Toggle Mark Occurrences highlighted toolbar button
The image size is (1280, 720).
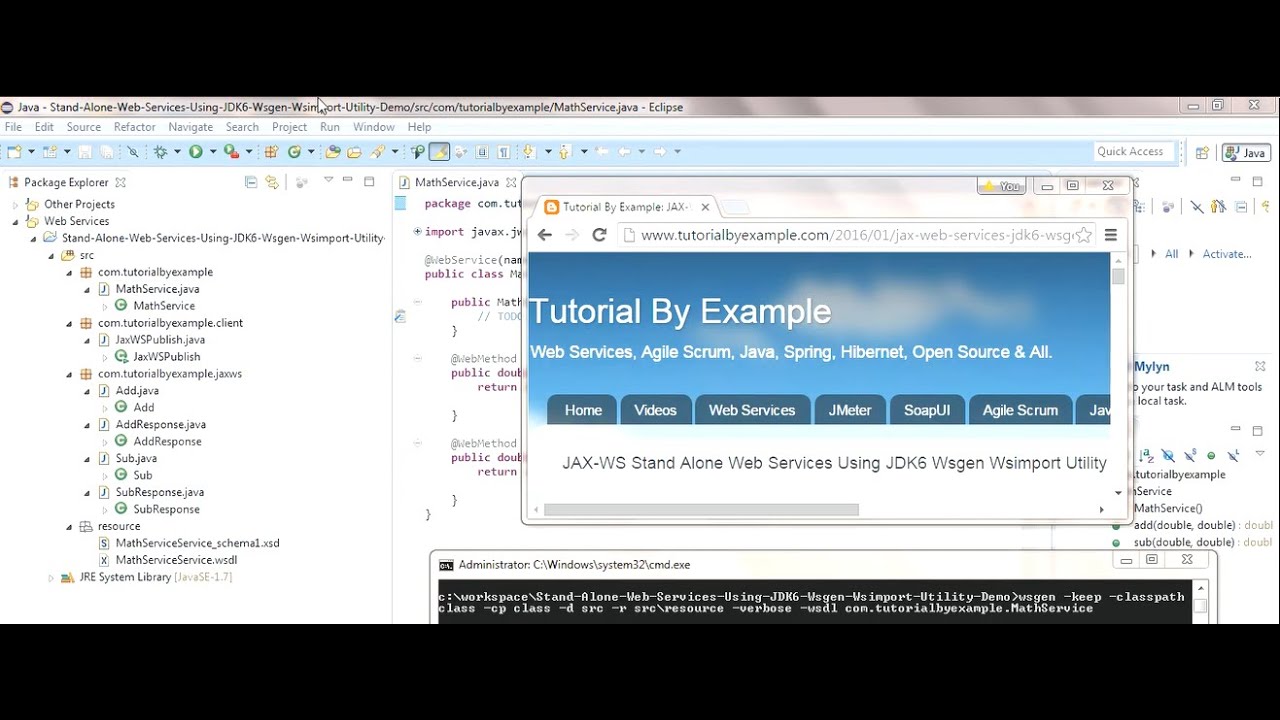[439, 152]
